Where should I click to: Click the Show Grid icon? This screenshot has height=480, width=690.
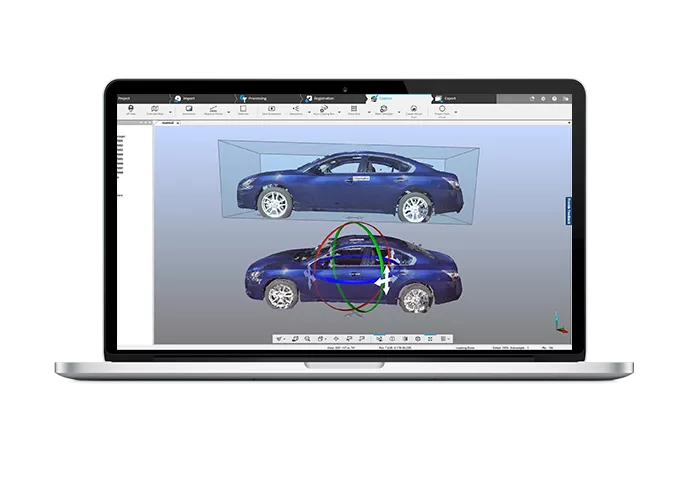355,110
